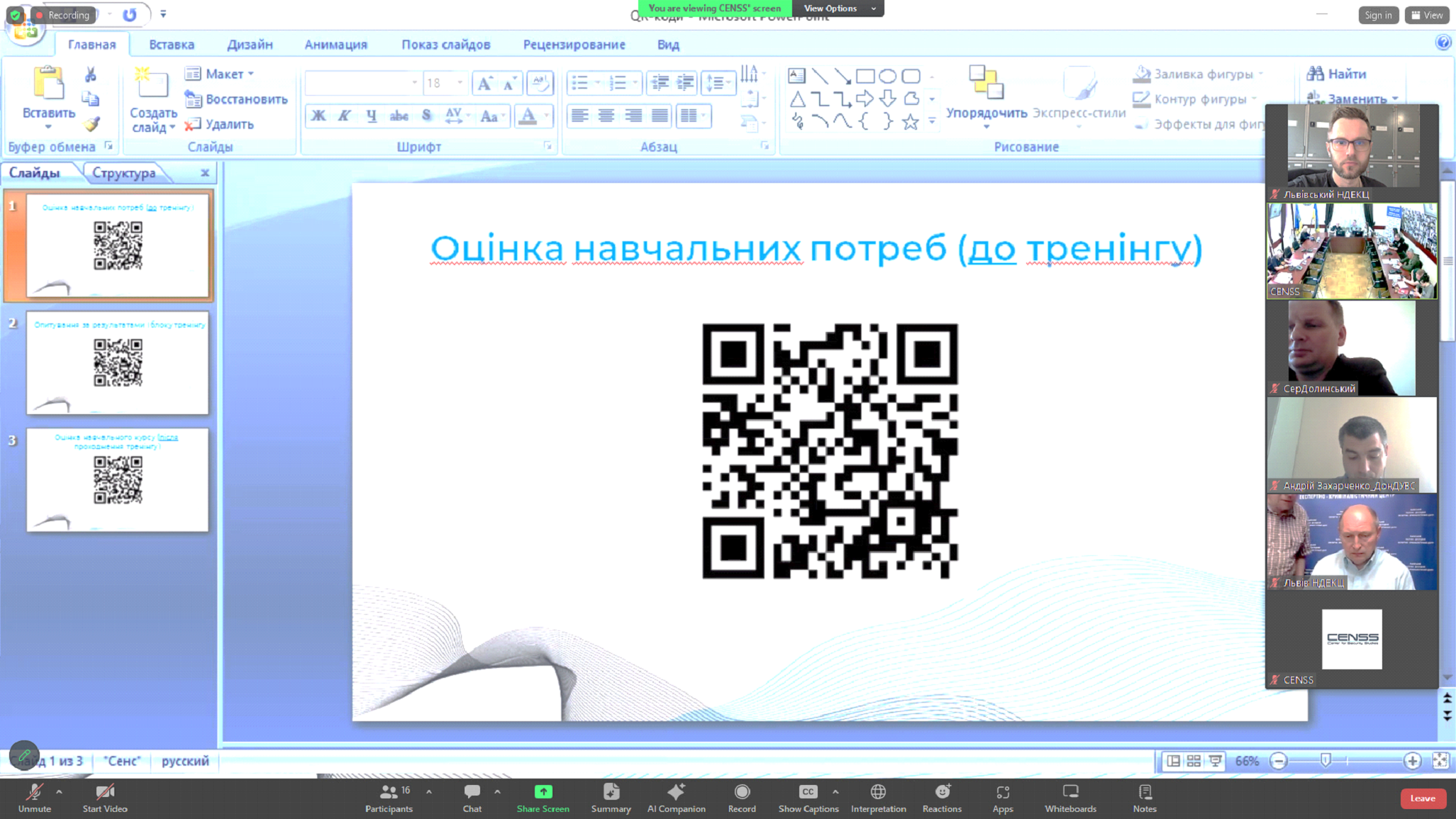This screenshot has width=1456, height=819.
Task: Expand the font color dropdown arrow
Action: (x=546, y=116)
